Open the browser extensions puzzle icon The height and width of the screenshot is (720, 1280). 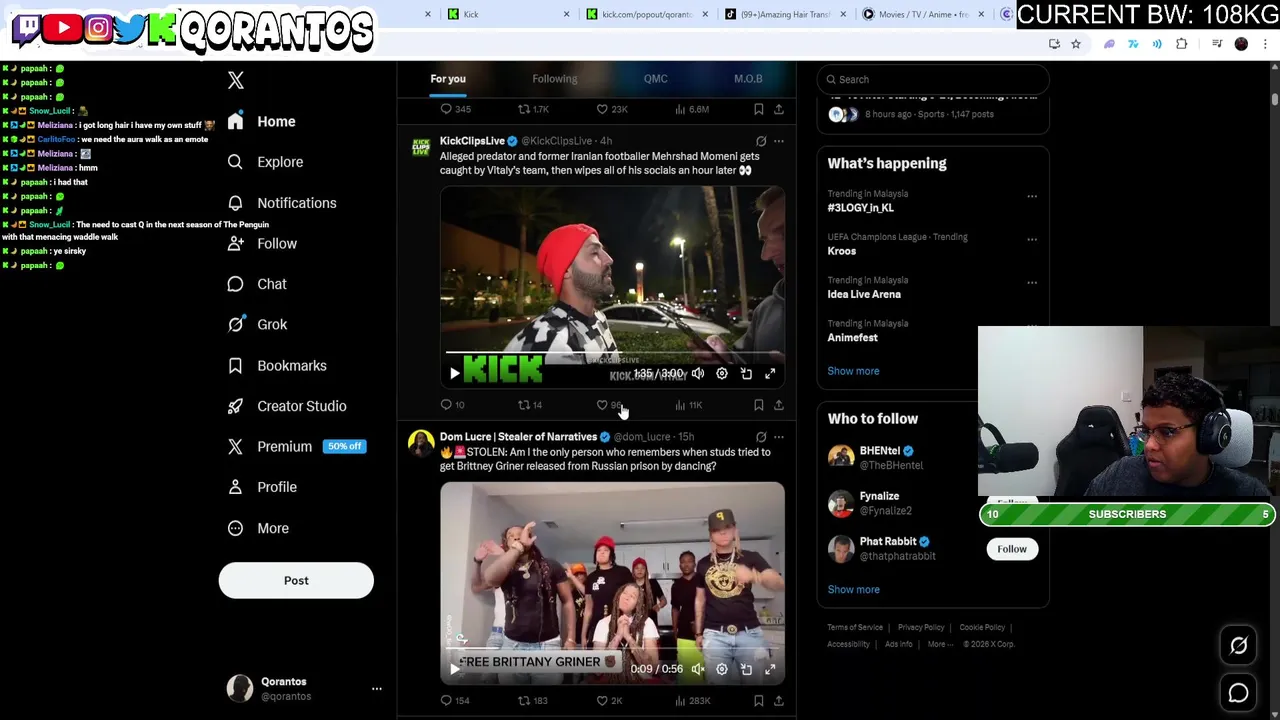click(1182, 44)
